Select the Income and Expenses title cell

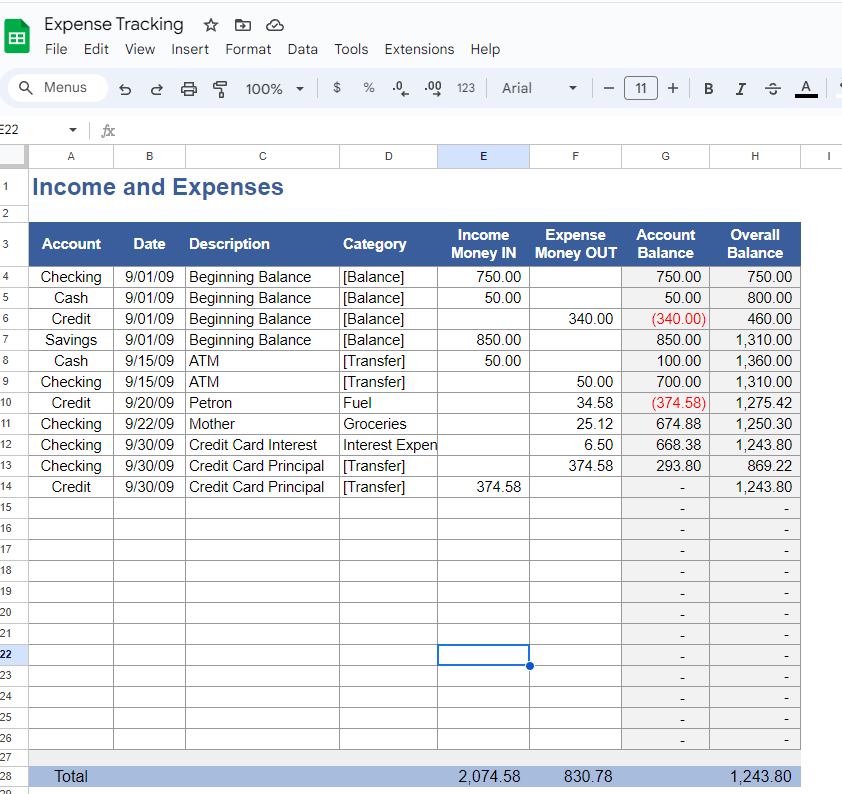157,187
